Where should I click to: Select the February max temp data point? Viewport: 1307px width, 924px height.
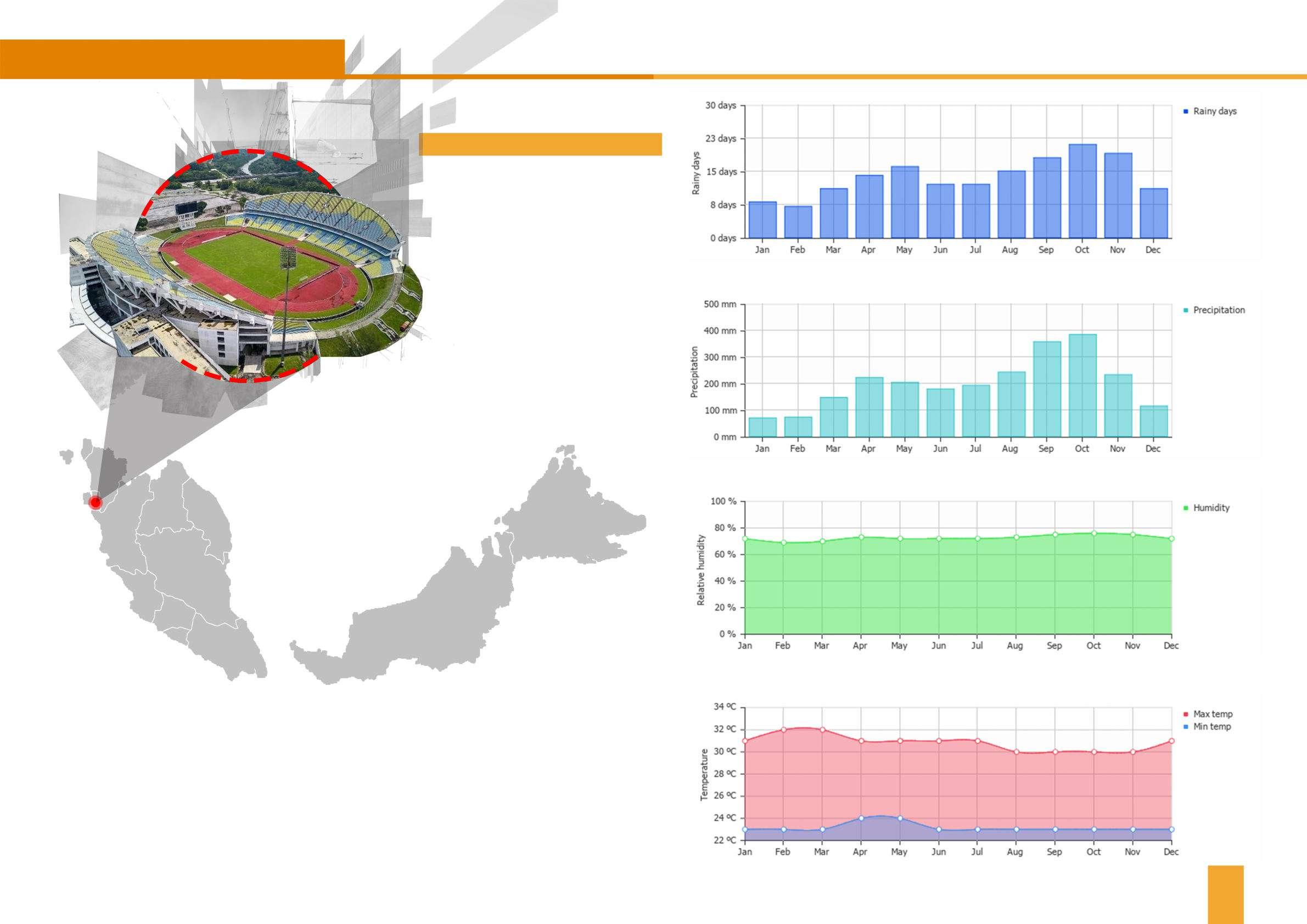pos(783,729)
